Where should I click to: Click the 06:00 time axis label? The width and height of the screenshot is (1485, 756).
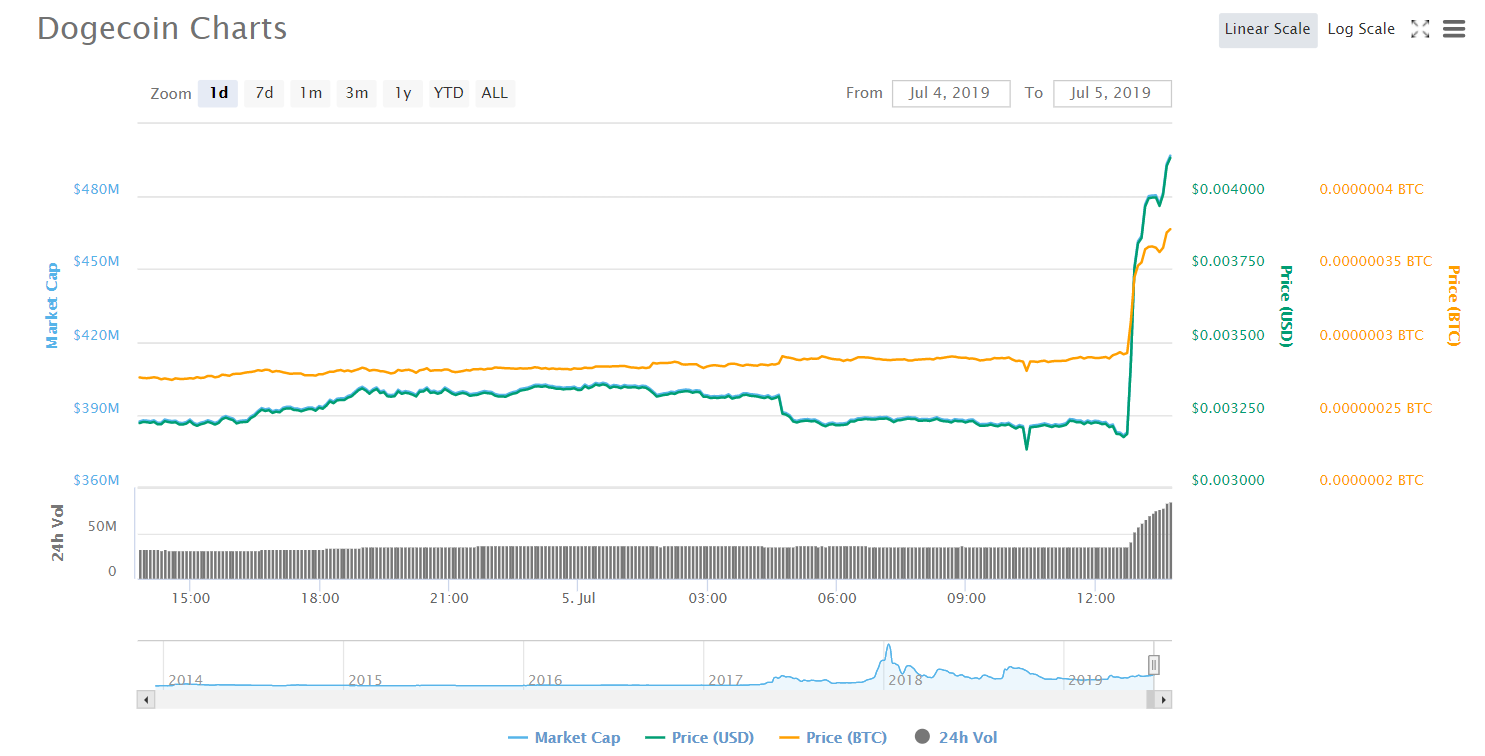coord(837,598)
